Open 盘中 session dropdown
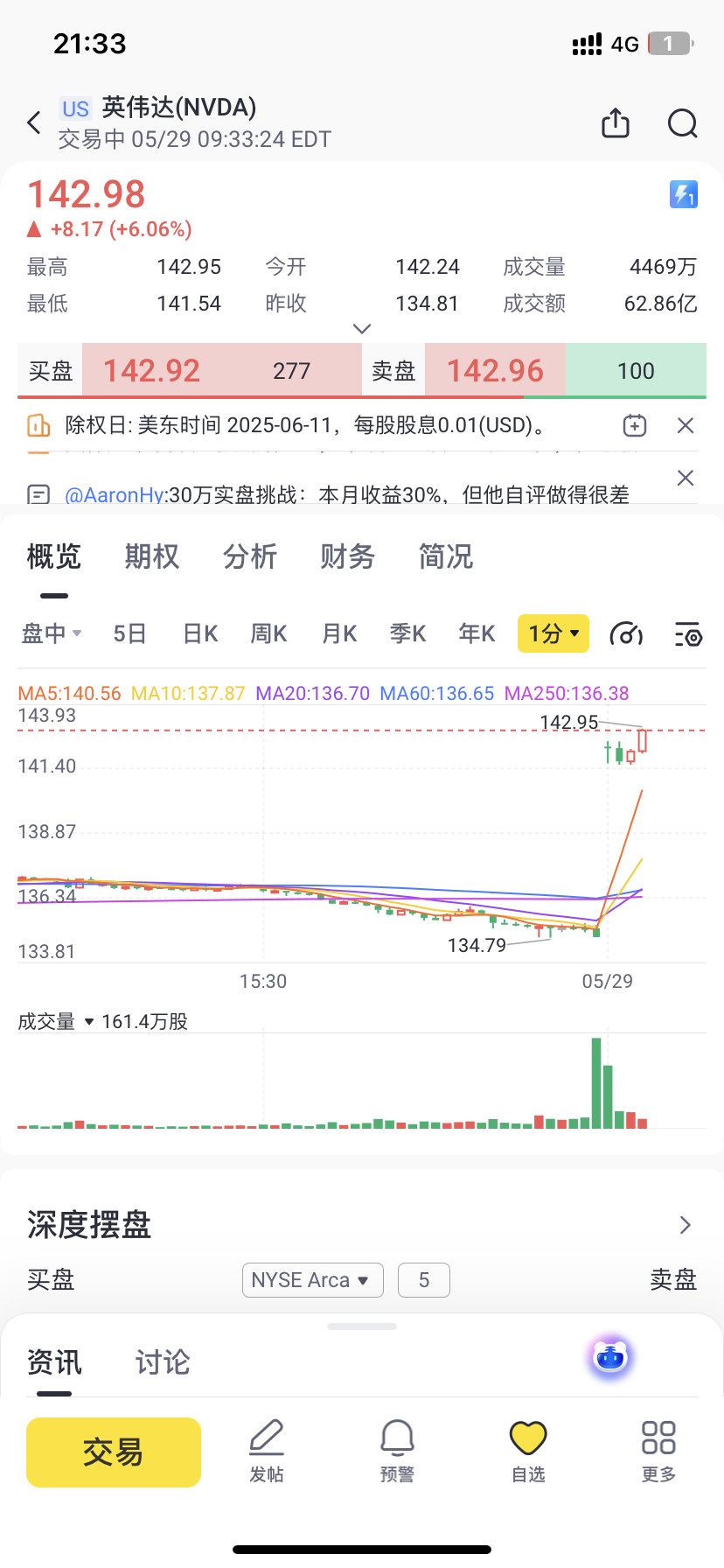The image size is (724, 1568). click(x=52, y=633)
